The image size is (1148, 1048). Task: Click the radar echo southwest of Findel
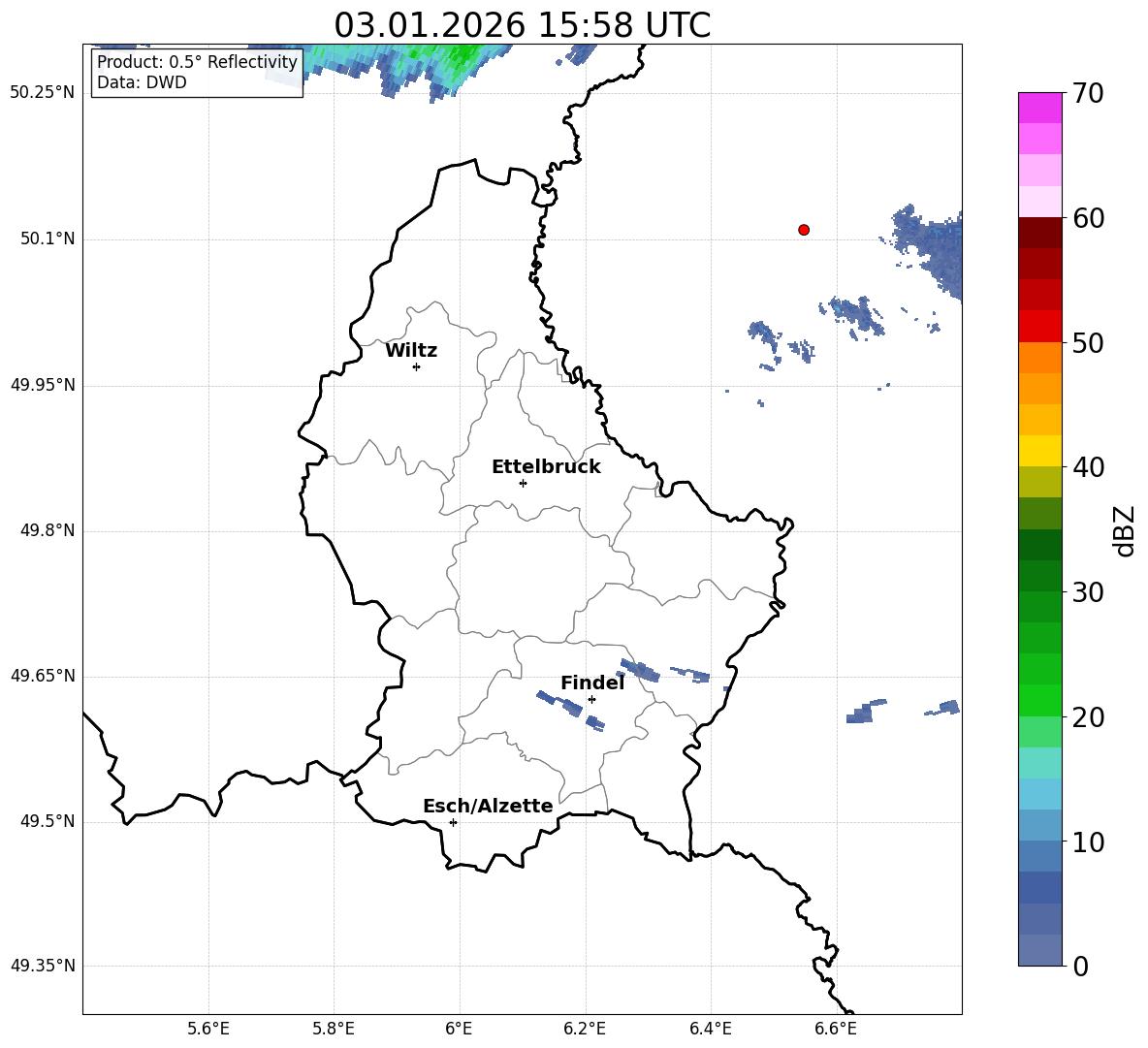569,710
